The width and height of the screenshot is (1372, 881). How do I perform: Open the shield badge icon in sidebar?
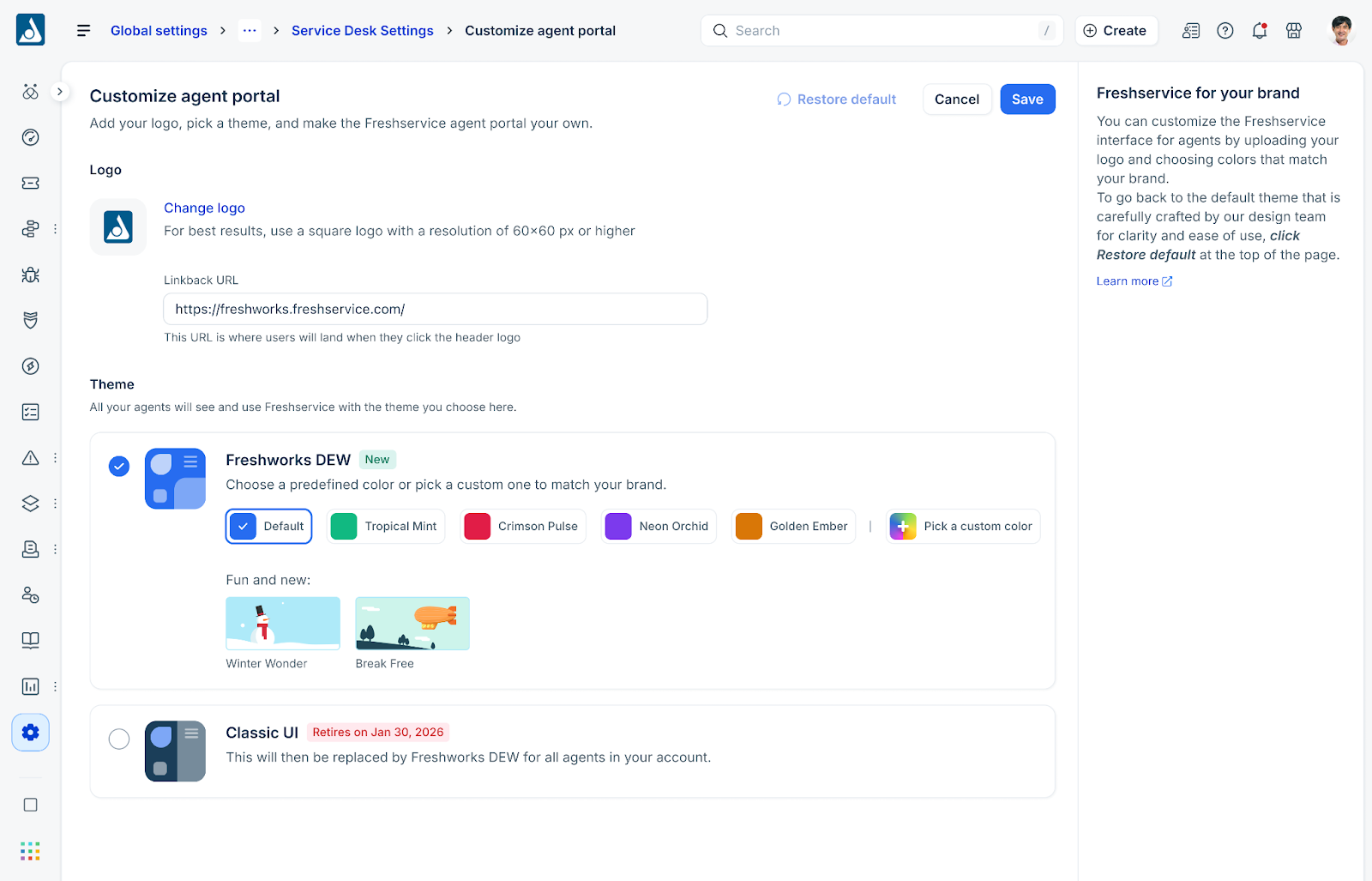pyautogui.click(x=30, y=320)
